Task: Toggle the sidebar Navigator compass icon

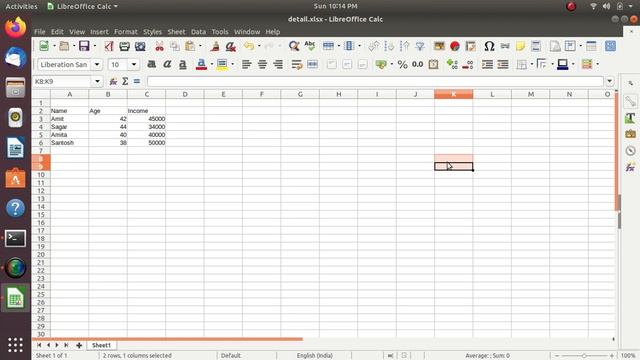Action: click(x=630, y=151)
